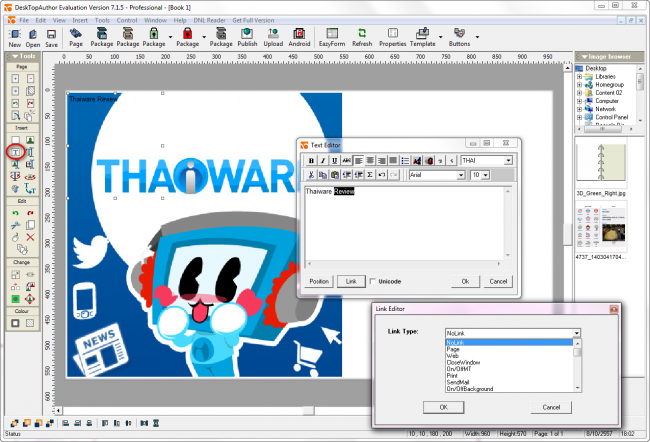The height and width of the screenshot is (442, 650).
Task: Click the Publish toolbar icon
Action: 247,37
